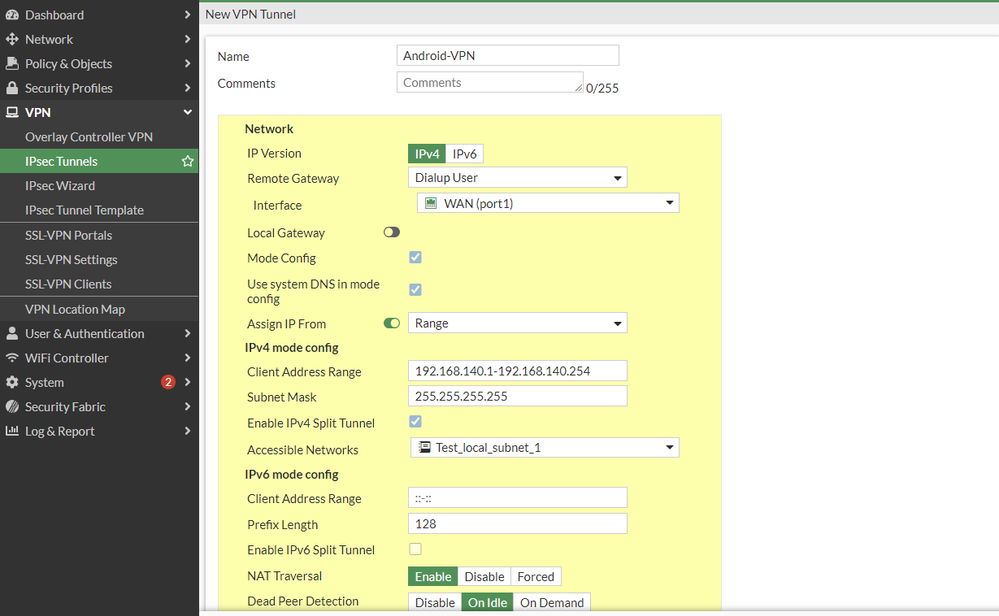Screen dimensions: 999x616
Task: Click the VPN laptop icon
Action: point(12,112)
